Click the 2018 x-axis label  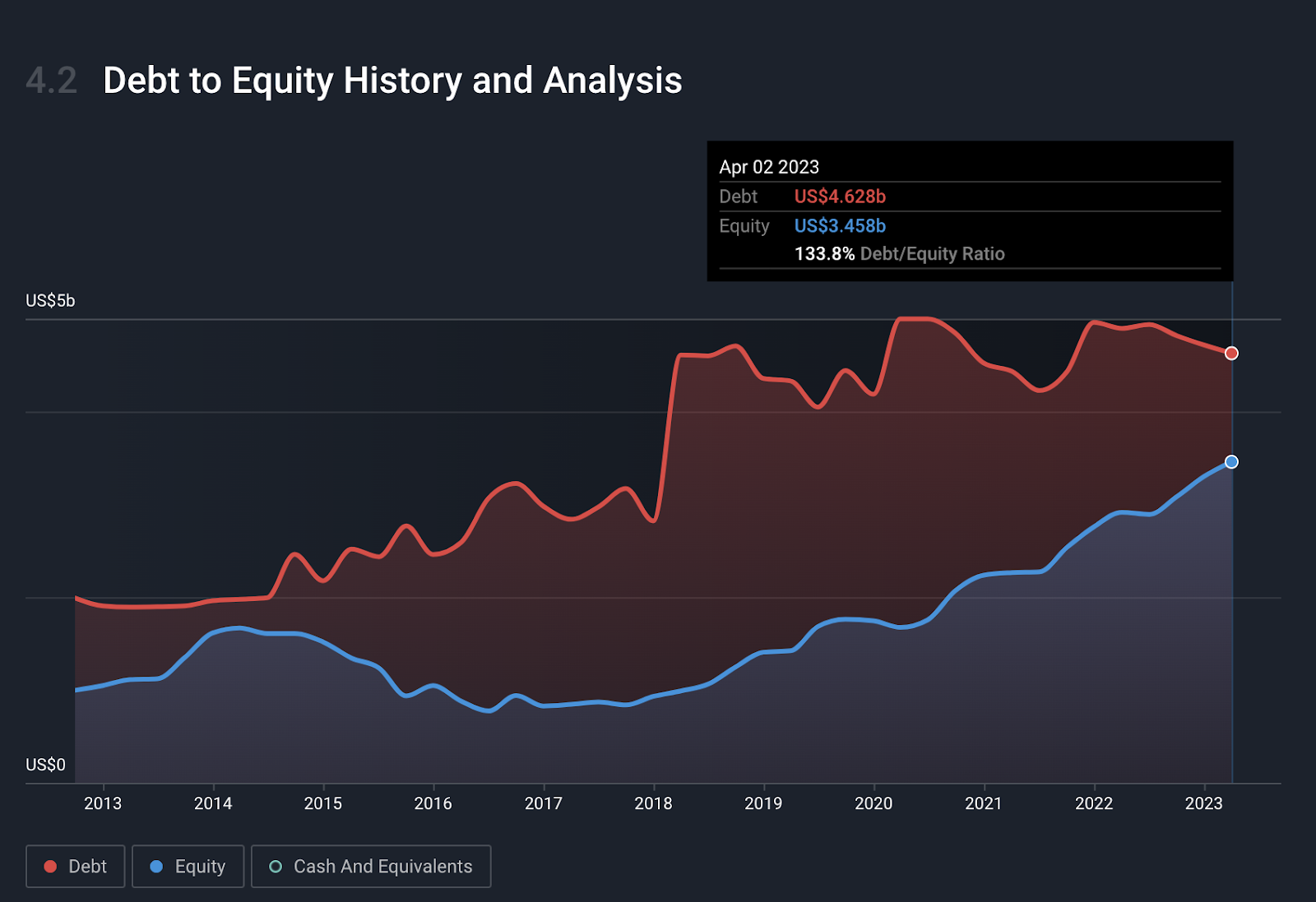coord(654,803)
